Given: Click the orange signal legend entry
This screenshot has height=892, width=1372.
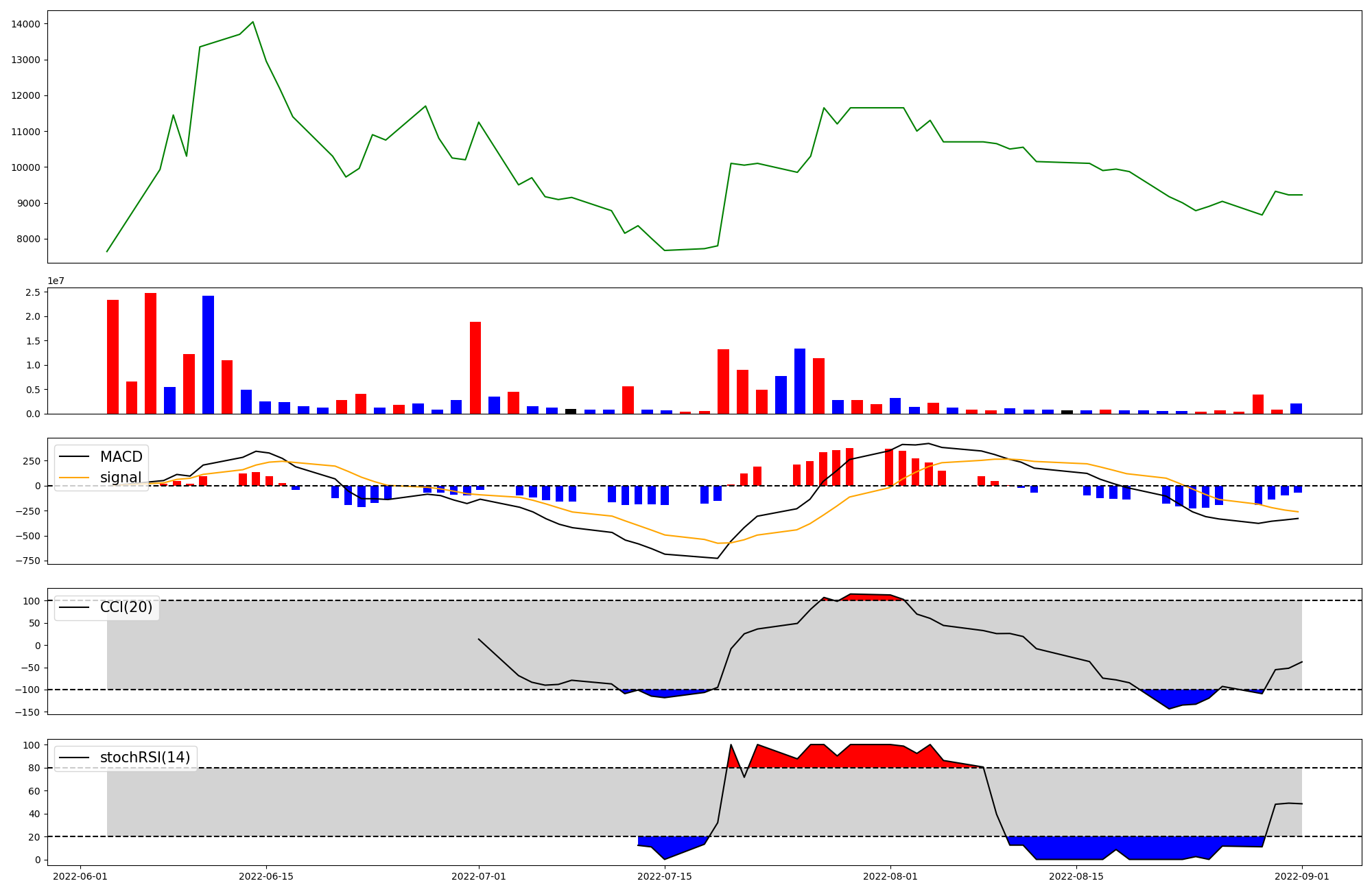Looking at the screenshot, I should pyautogui.click(x=120, y=478).
